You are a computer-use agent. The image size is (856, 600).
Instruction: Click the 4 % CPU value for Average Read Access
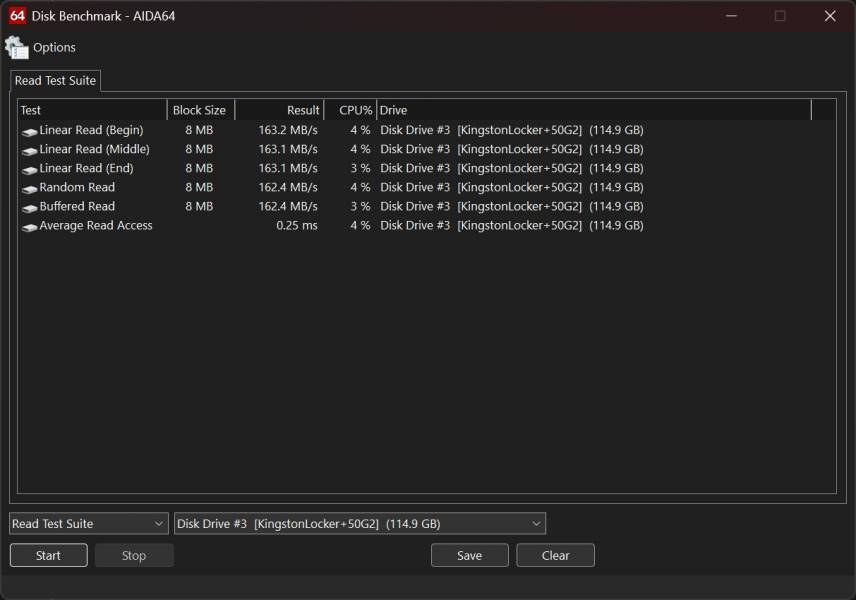pyautogui.click(x=360, y=225)
